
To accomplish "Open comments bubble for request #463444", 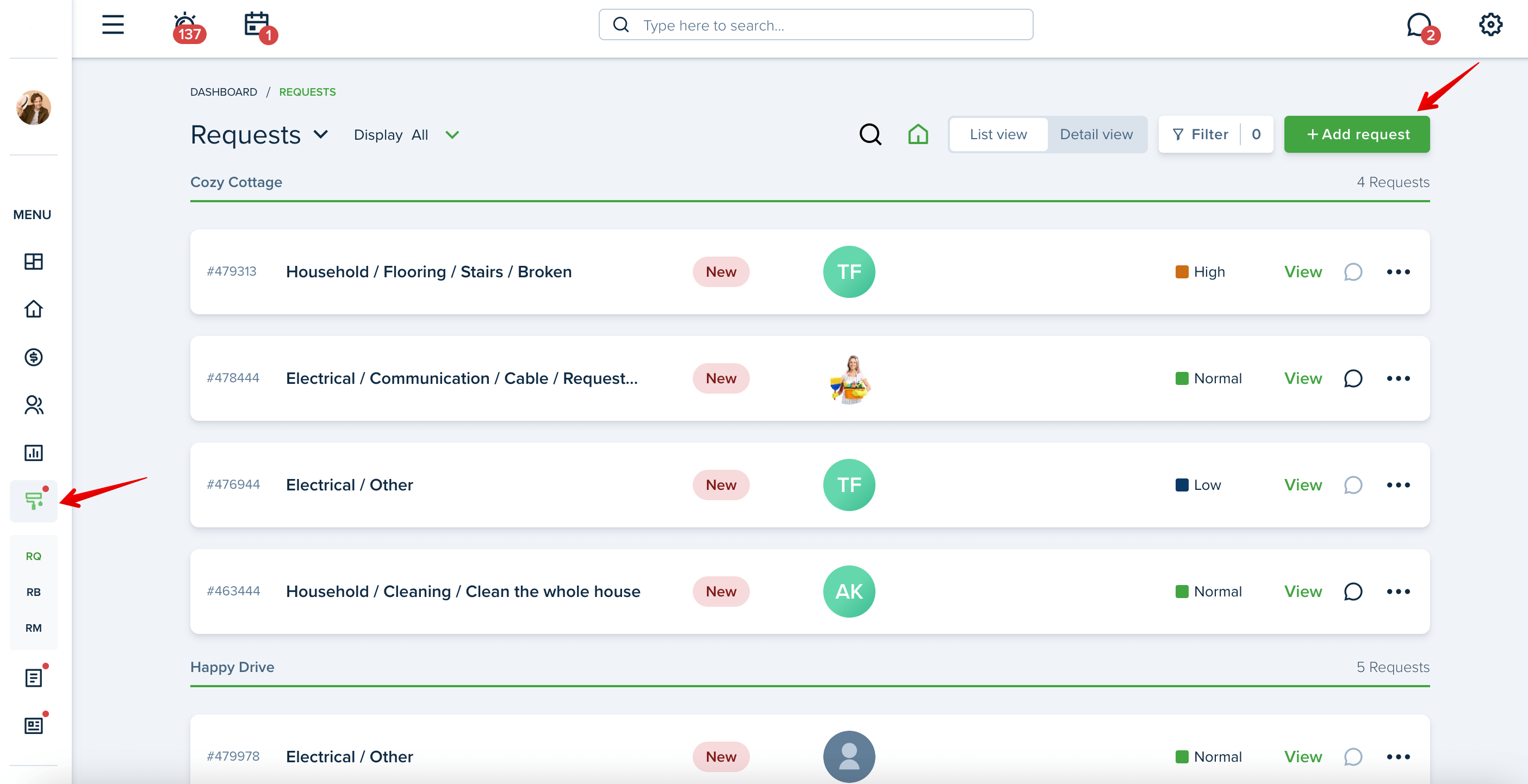I will [1352, 591].
